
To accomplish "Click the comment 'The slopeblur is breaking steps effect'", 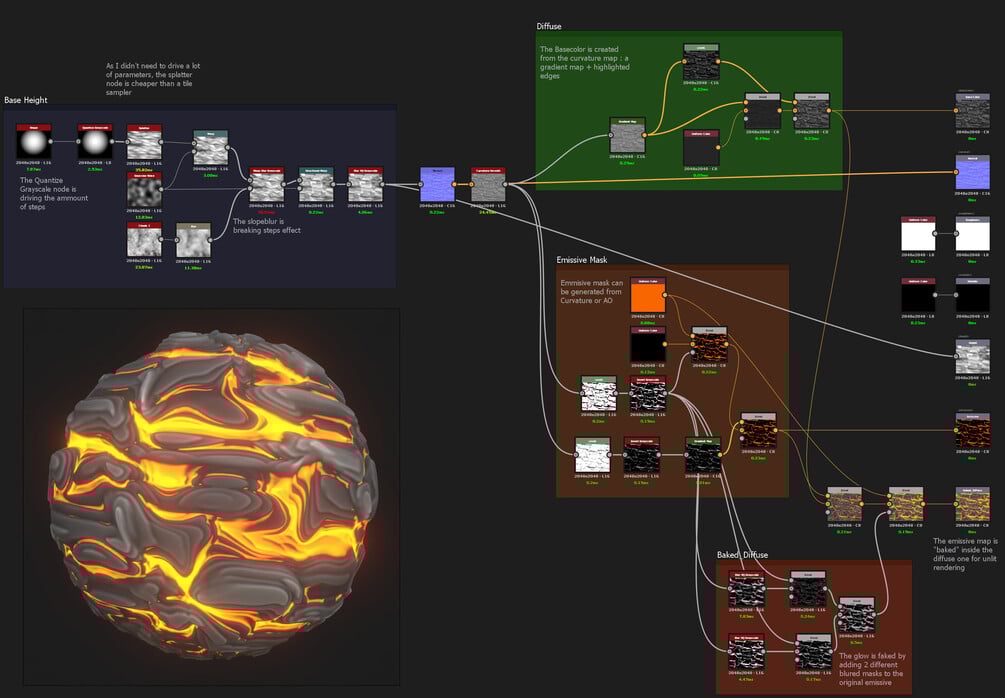I will click(267, 226).
